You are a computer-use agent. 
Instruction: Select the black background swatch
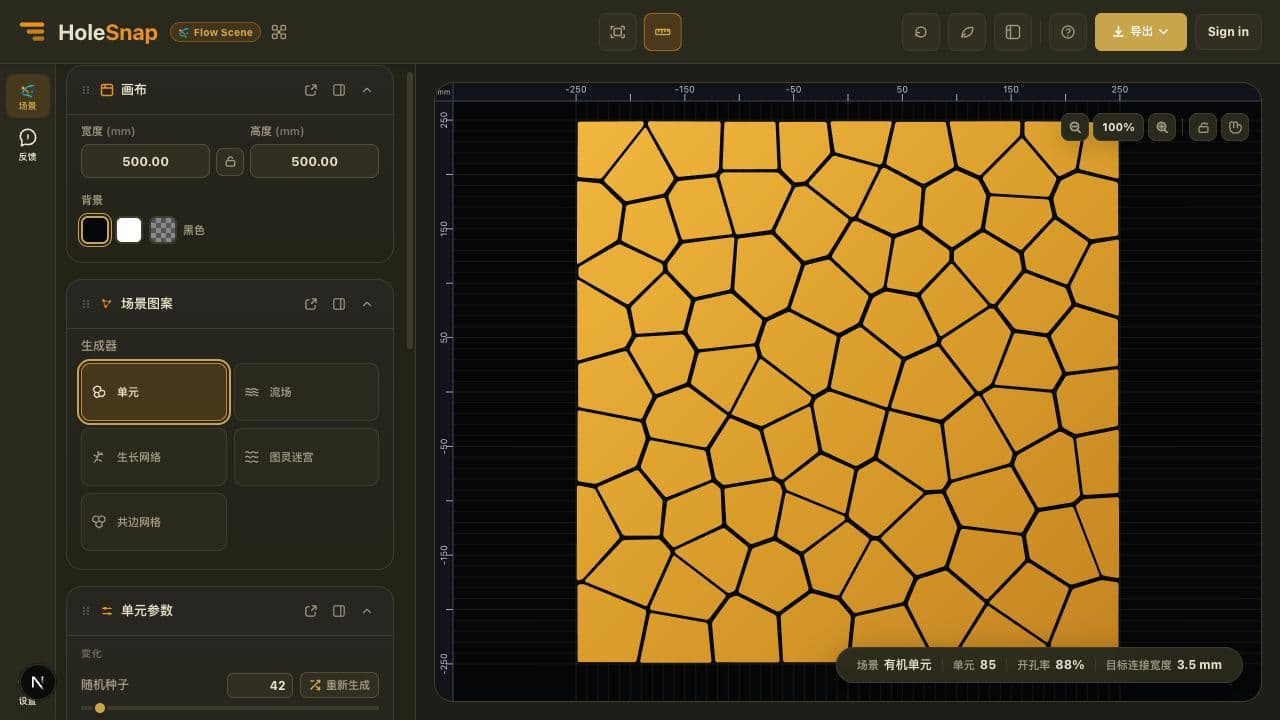[95, 230]
